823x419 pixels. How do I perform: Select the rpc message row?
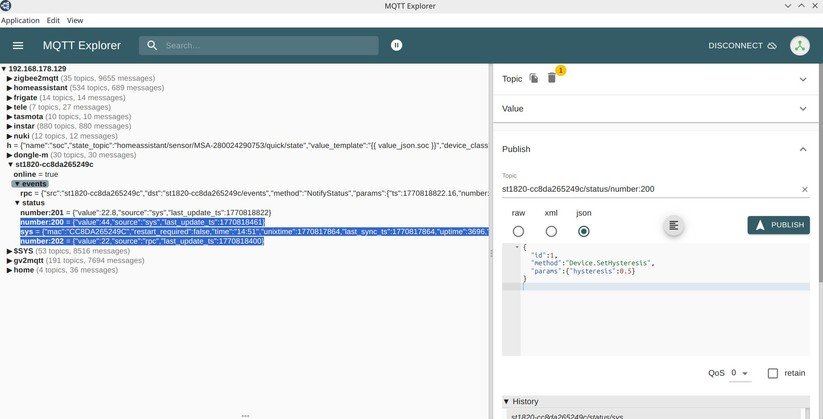tap(255, 193)
